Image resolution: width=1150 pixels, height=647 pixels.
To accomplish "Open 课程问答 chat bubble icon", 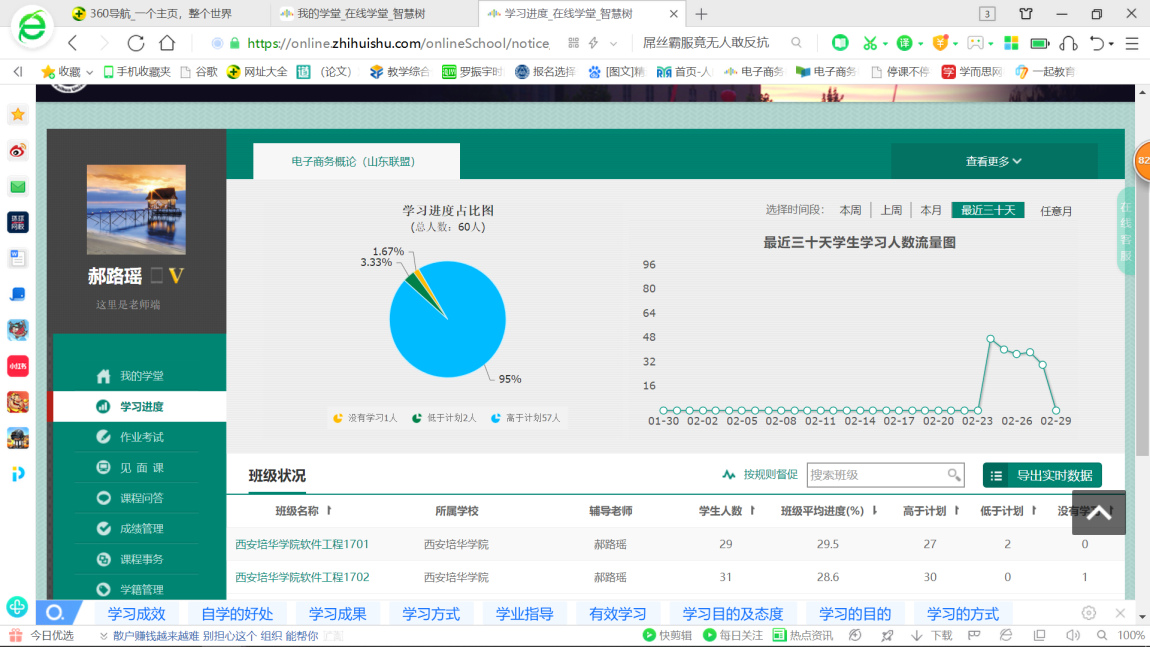I will tap(103, 498).
